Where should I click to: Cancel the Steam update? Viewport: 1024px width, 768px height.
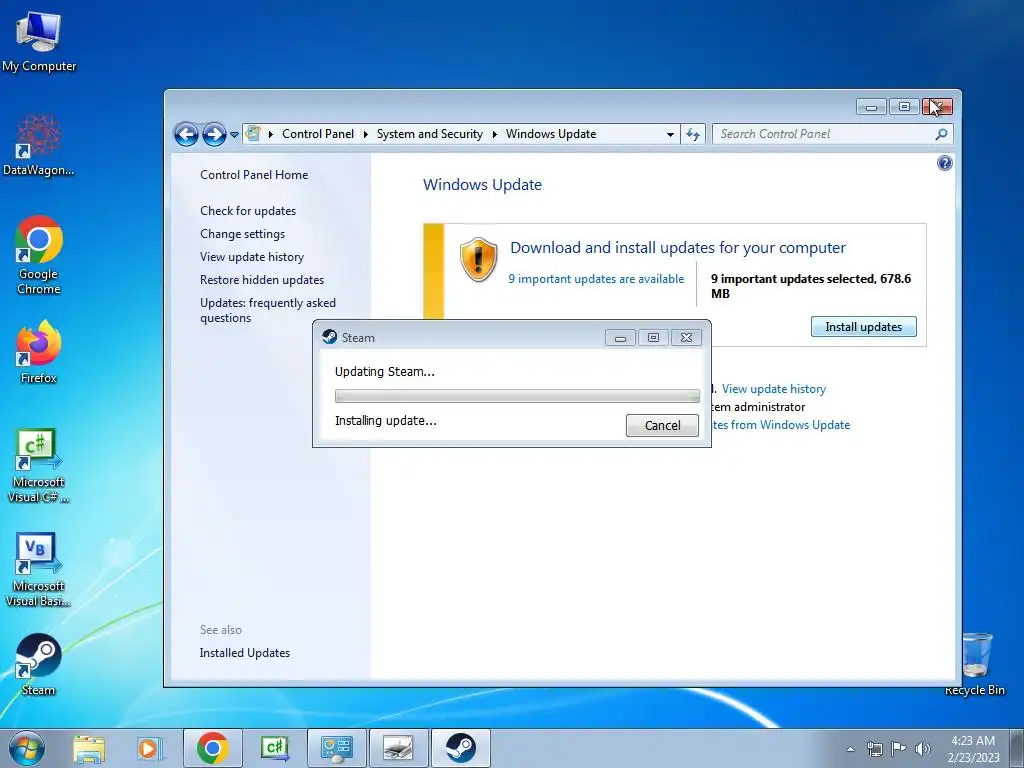(662, 425)
